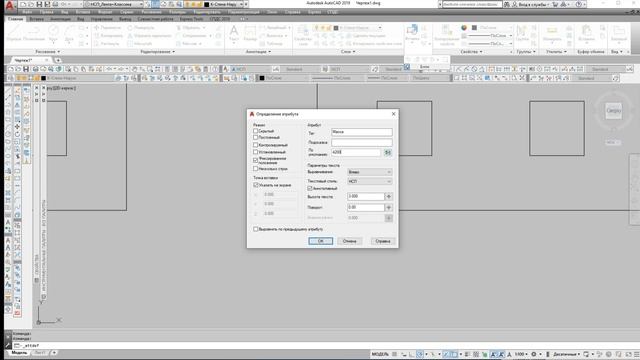
Task: Switch to the Вставка ribbon tab
Action: 36,19
